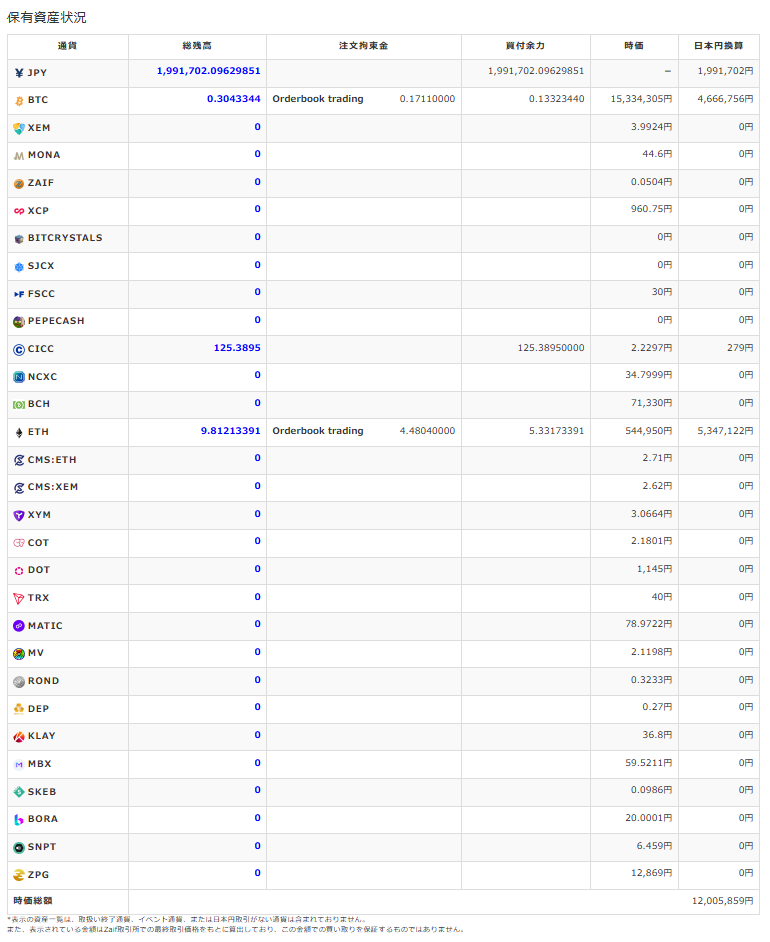The image size is (770, 942).
Task: Open the DOT zero balance link
Action: click(x=258, y=569)
